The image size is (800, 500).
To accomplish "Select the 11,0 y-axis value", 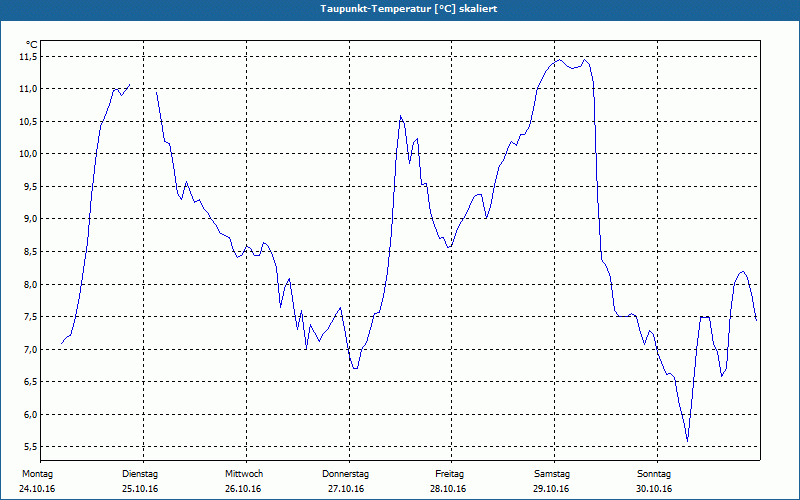I will [x=28, y=89].
